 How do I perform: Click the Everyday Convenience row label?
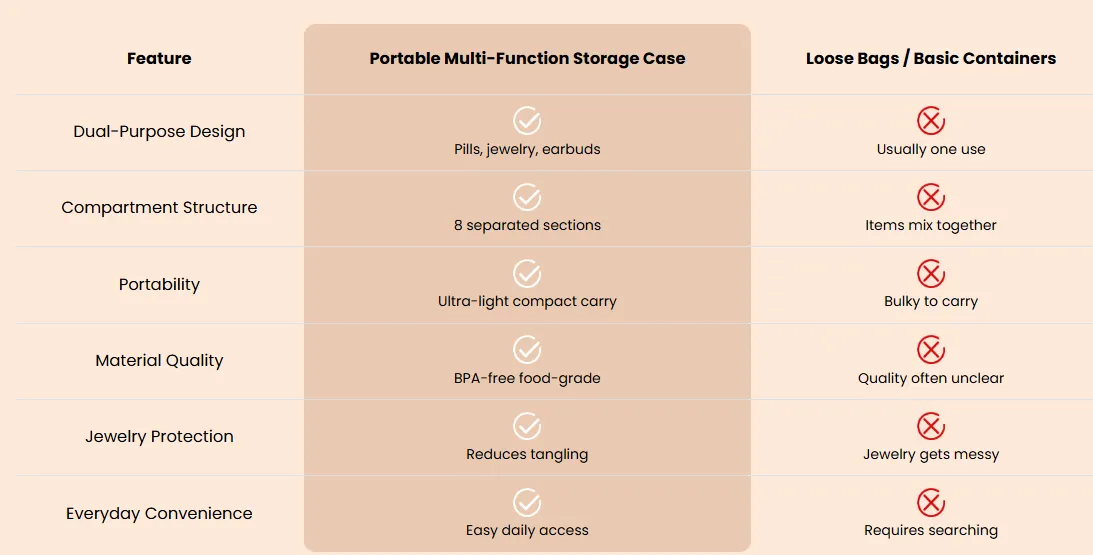[x=159, y=513]
